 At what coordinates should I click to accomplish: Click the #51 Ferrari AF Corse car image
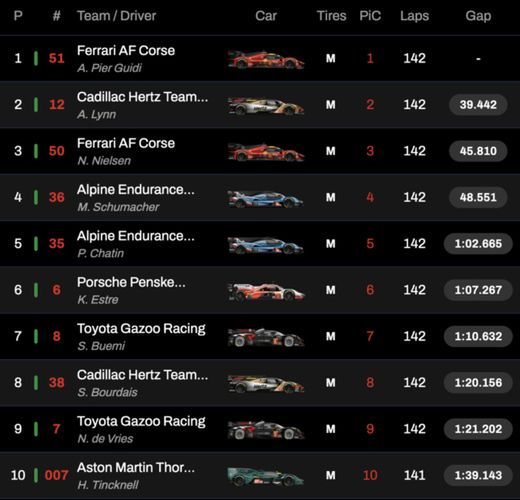pos(266,60)
